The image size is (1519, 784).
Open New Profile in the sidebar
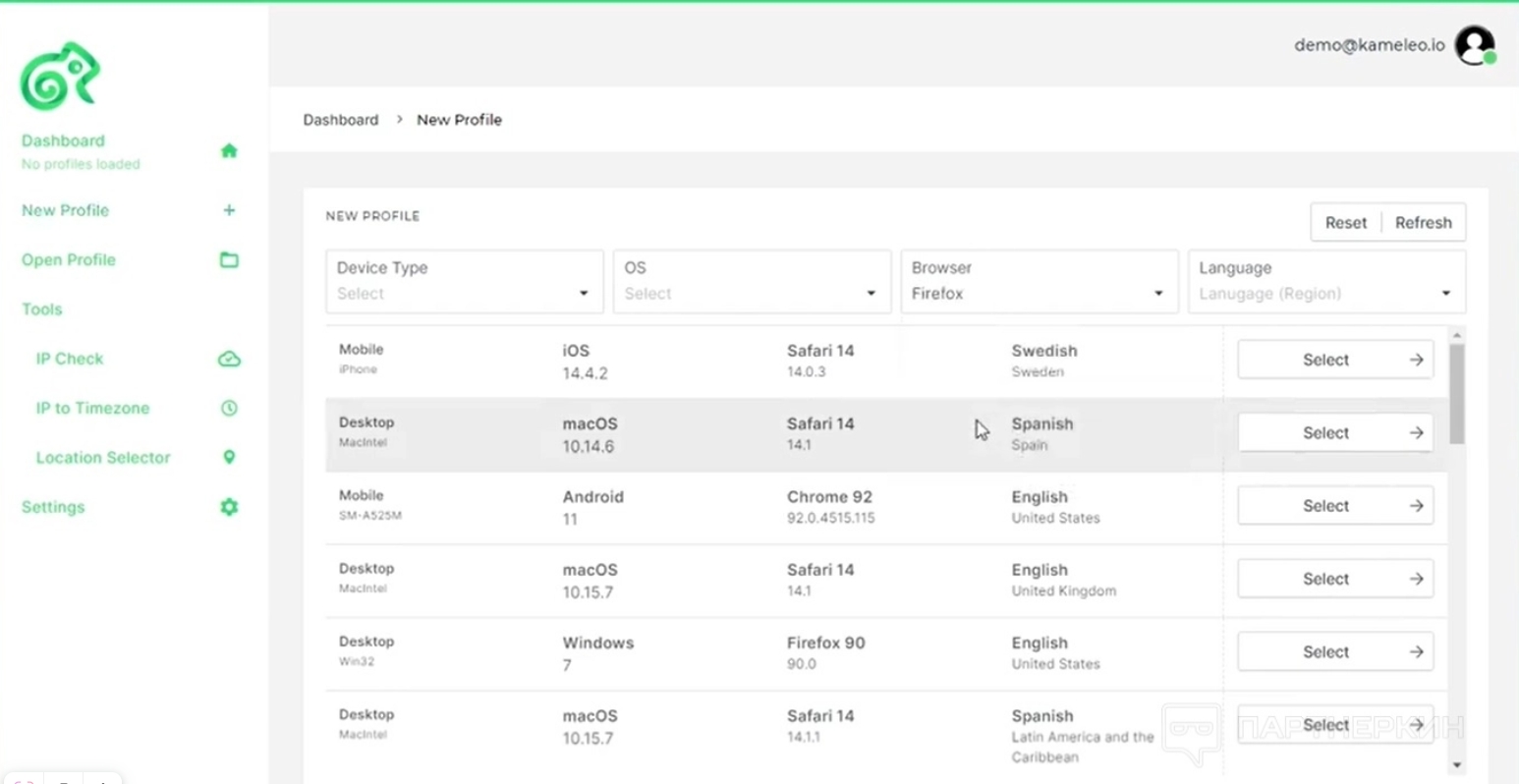[65, 210]
